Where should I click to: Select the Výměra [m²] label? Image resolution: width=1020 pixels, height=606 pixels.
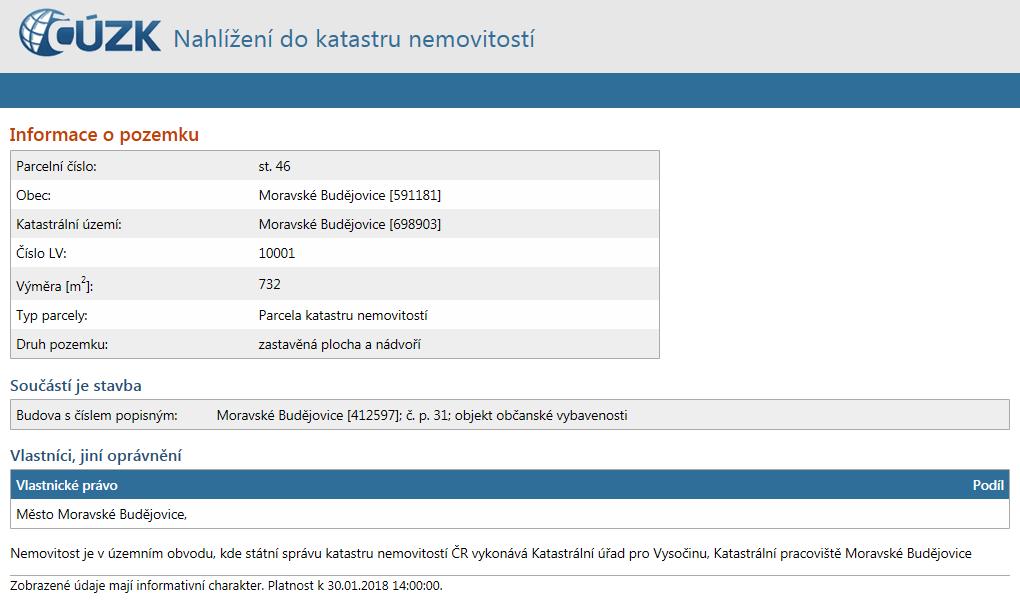pyautogui.click(x=55, y=285)
